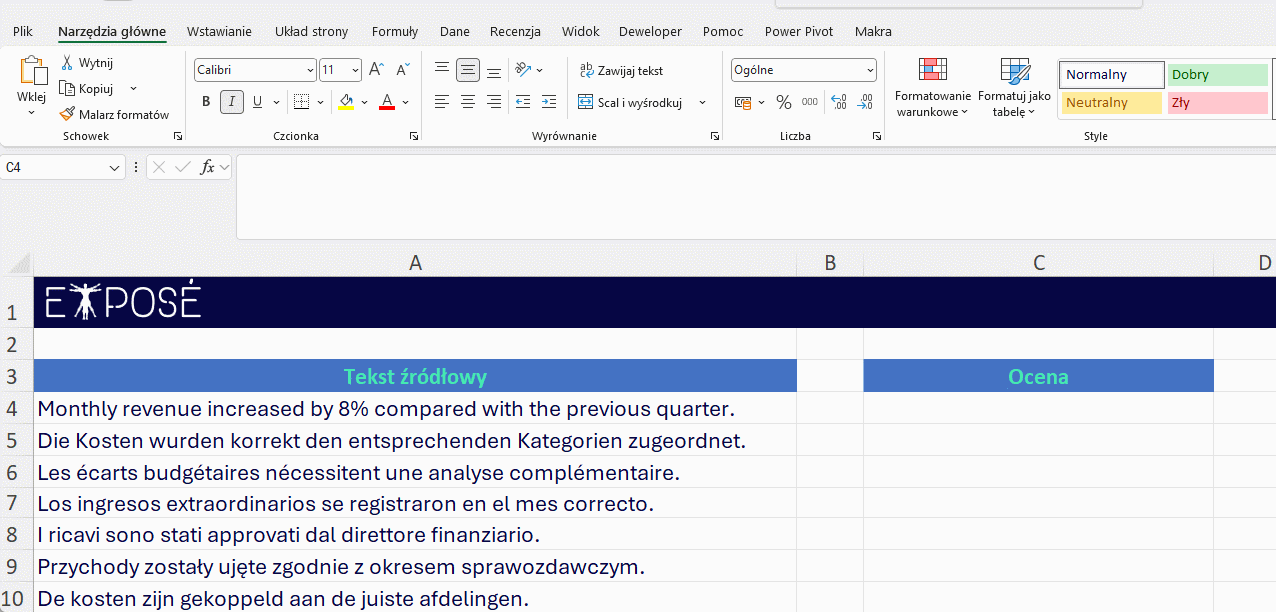Click the insert function fx icon

207,168
